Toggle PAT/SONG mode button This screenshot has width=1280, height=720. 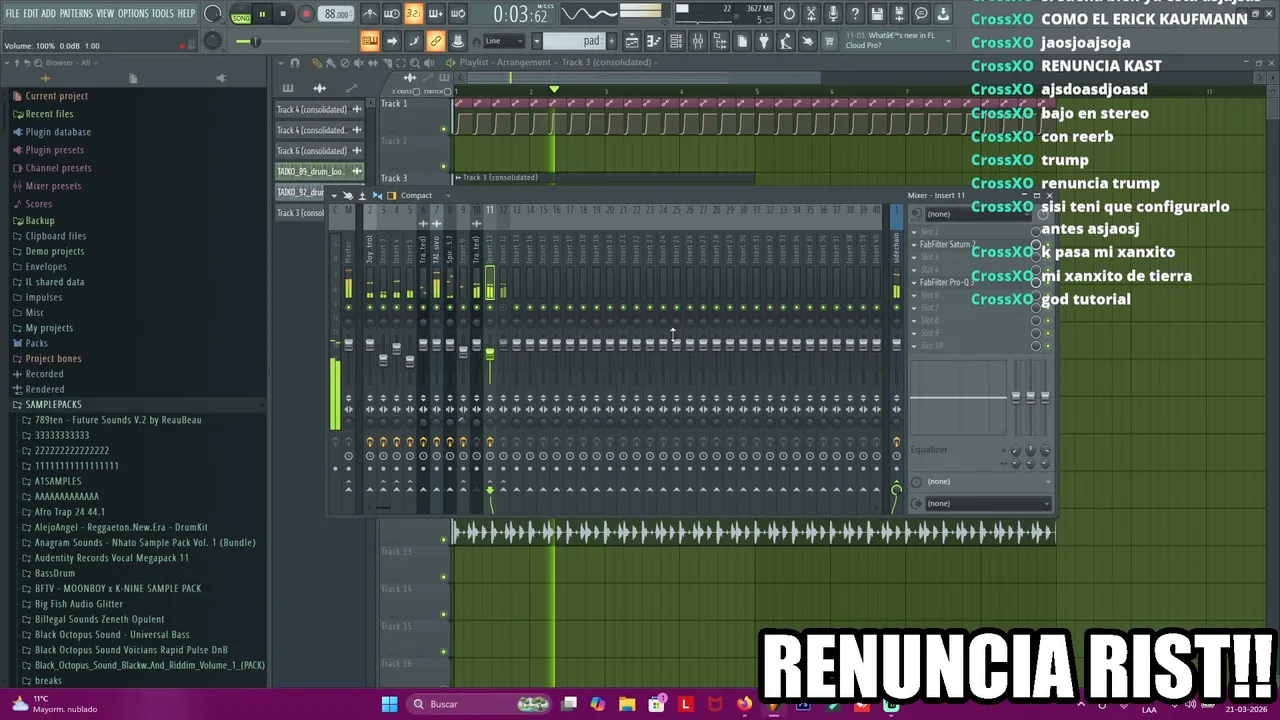point(241,14)
